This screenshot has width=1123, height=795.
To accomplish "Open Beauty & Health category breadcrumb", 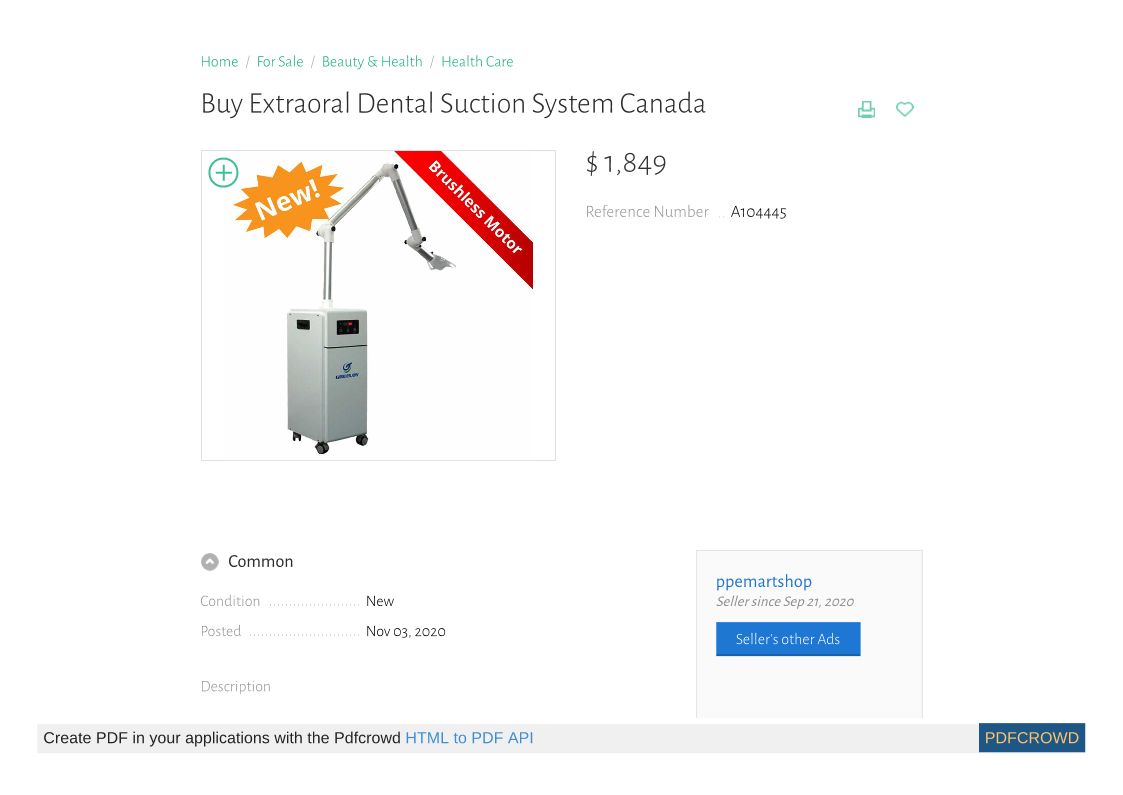I will point(372,62).
